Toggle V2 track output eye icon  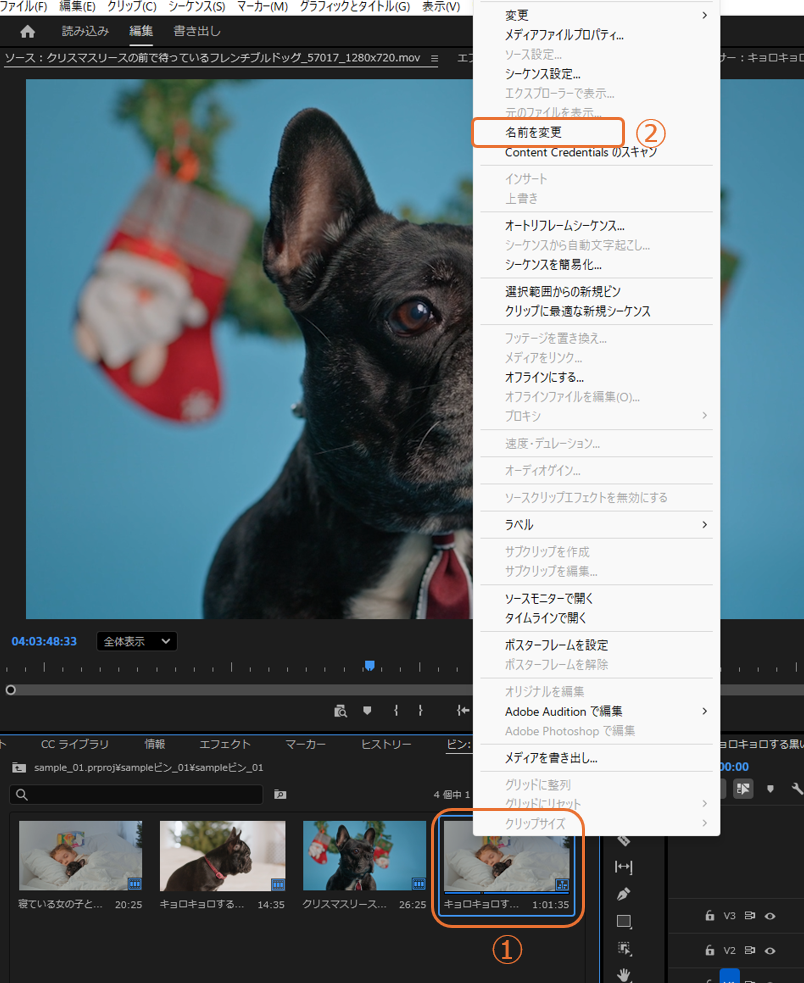[x=770, y=950]
